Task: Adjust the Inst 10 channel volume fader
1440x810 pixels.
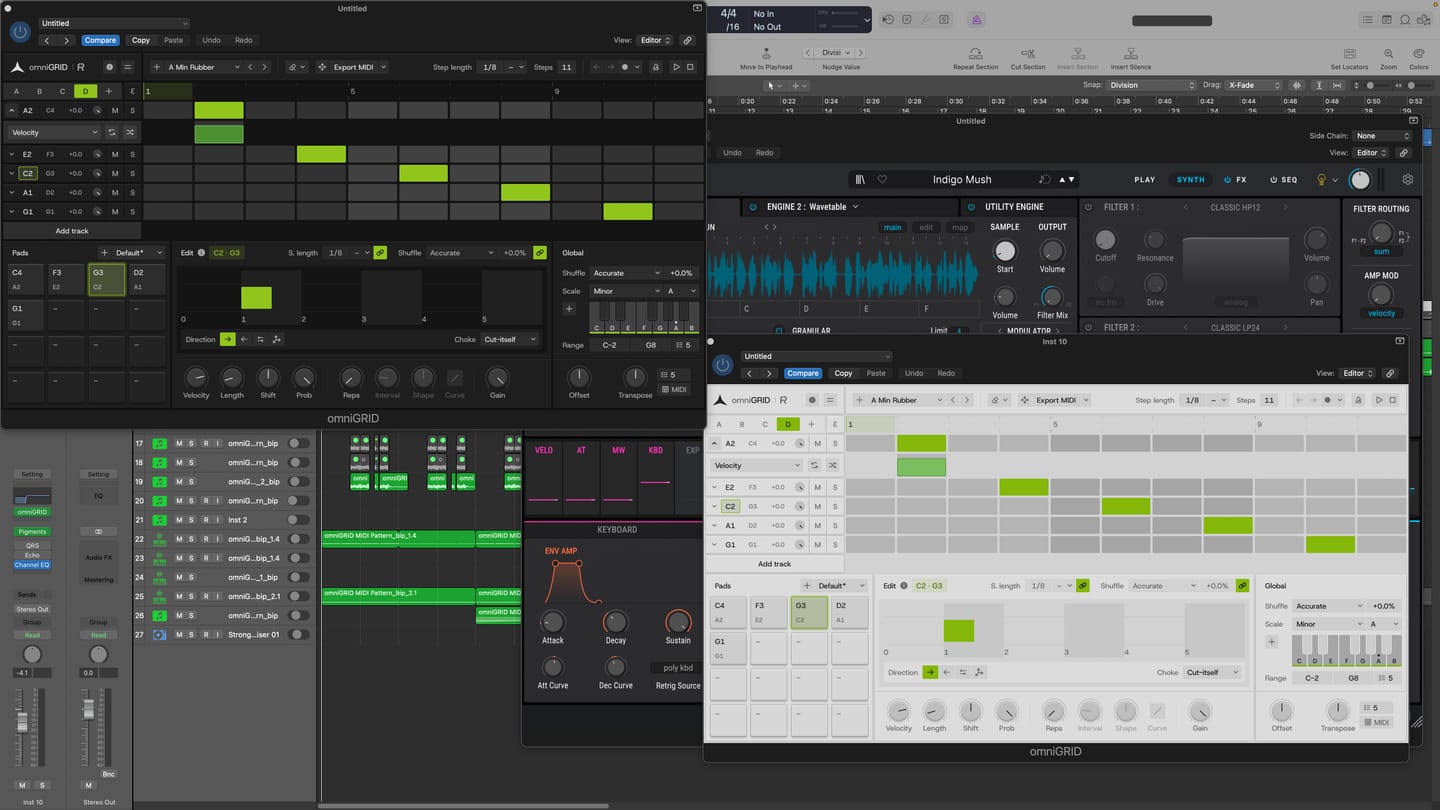Action: (22, 722)
